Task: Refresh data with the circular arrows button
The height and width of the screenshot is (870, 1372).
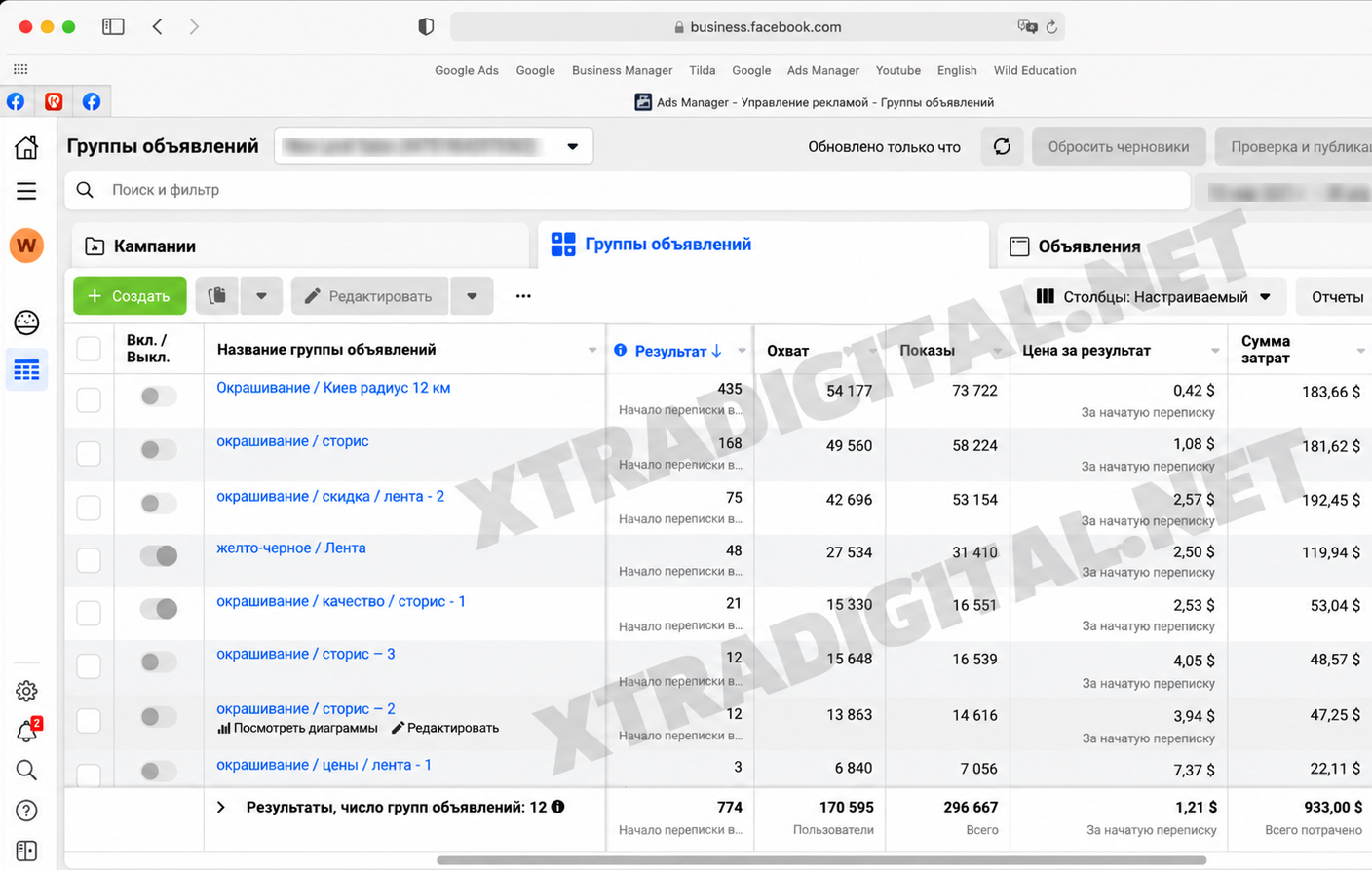Action: point(1002,146)
